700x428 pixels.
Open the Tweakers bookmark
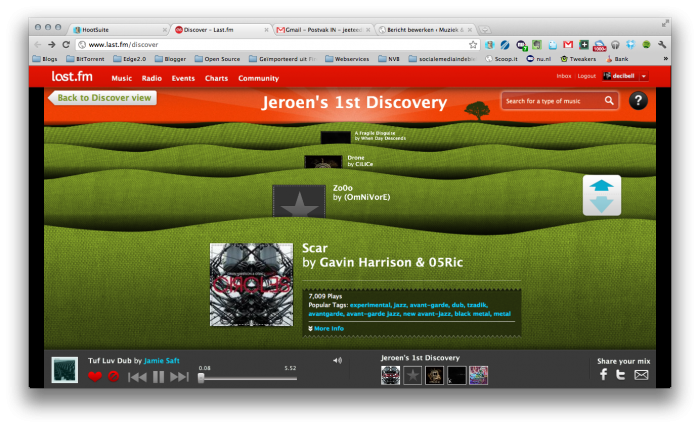point(578,58)
